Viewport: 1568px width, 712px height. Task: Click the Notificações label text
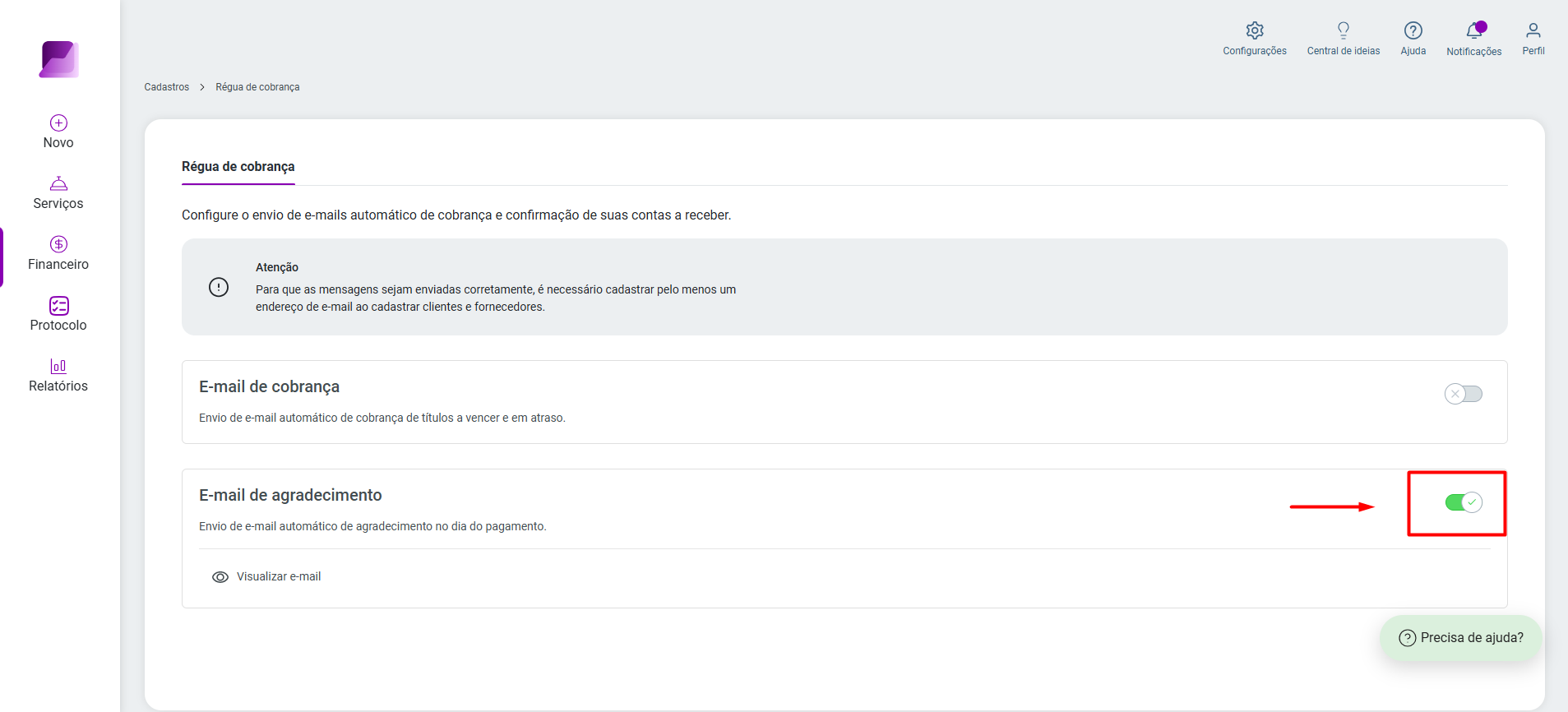1474,52
